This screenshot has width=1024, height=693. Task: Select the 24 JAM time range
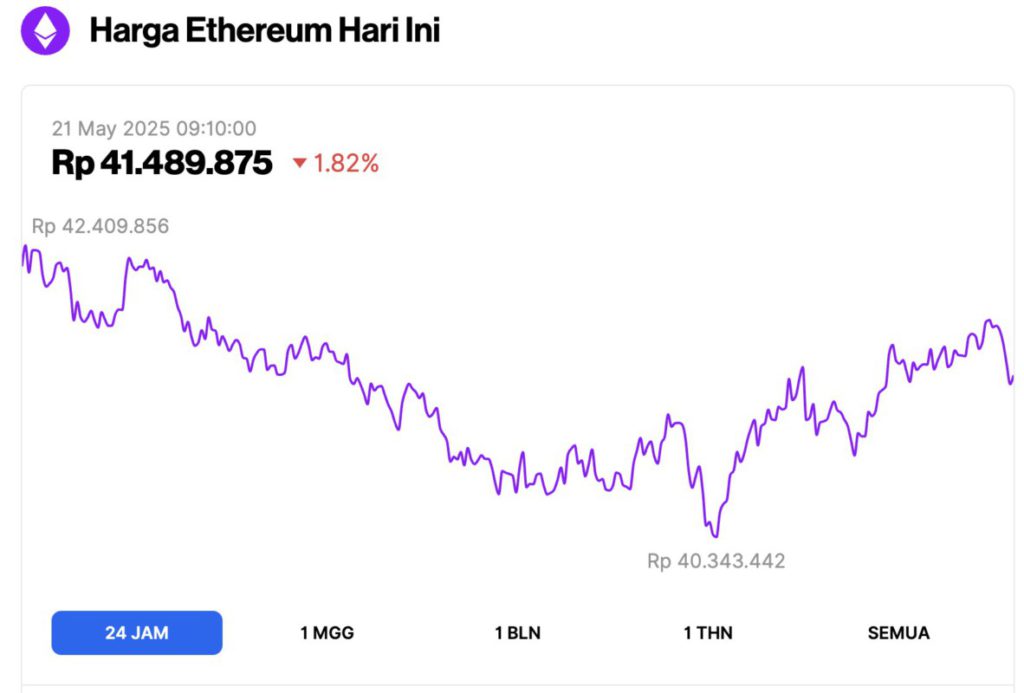point(137,633)
